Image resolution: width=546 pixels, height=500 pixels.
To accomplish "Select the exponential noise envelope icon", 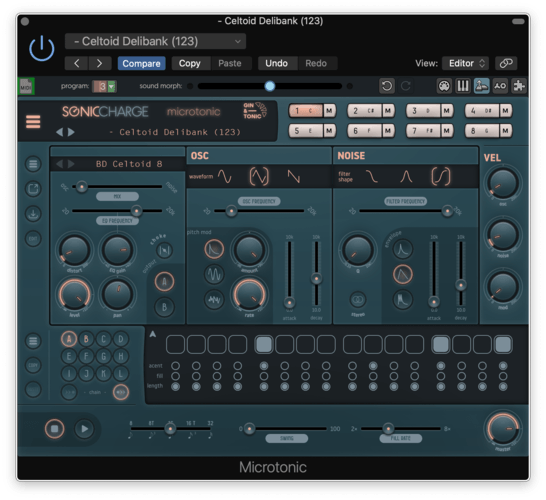I will (x=403, y=249).
